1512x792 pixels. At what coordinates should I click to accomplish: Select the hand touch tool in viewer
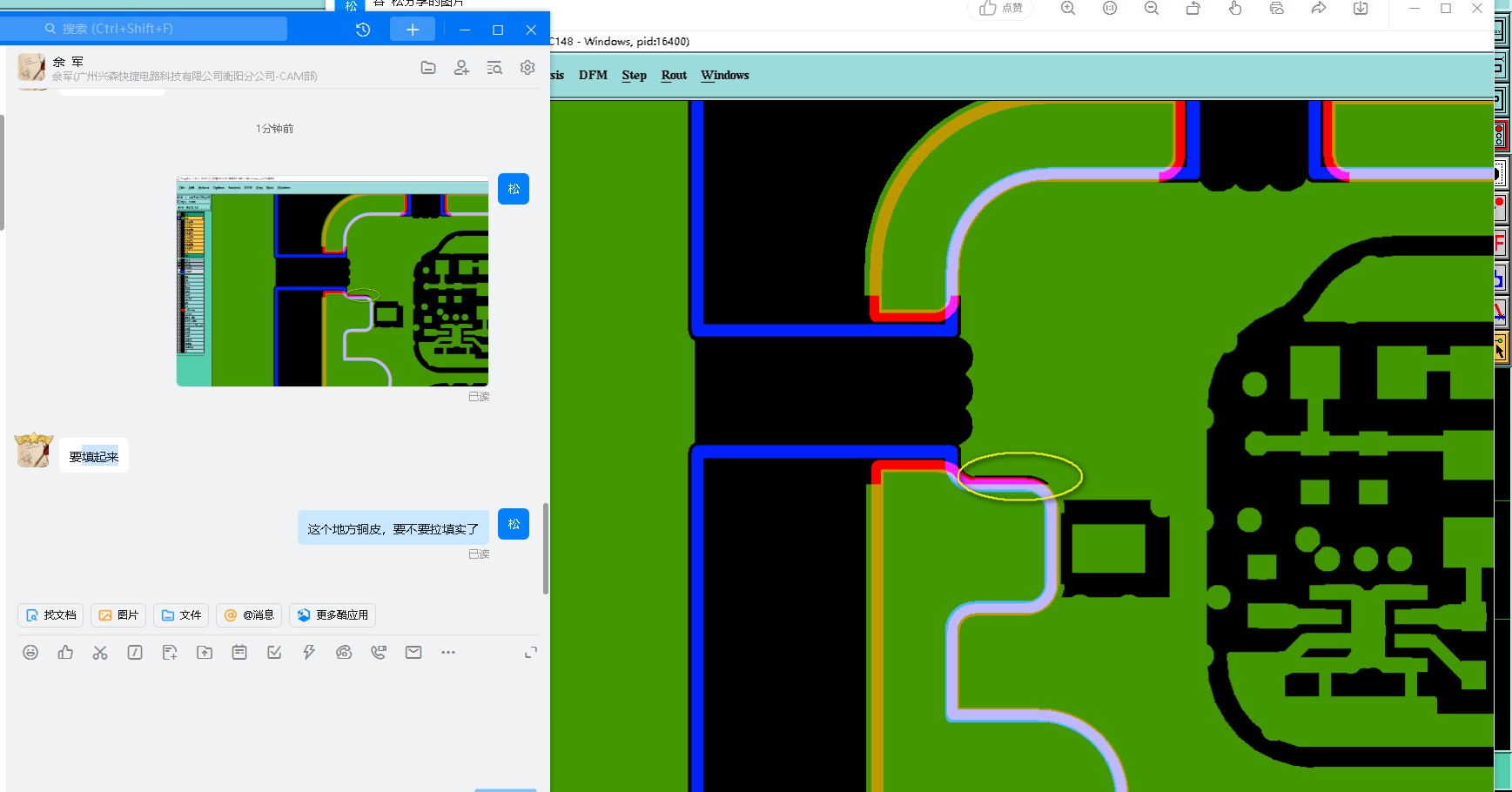coord(1235,9)
